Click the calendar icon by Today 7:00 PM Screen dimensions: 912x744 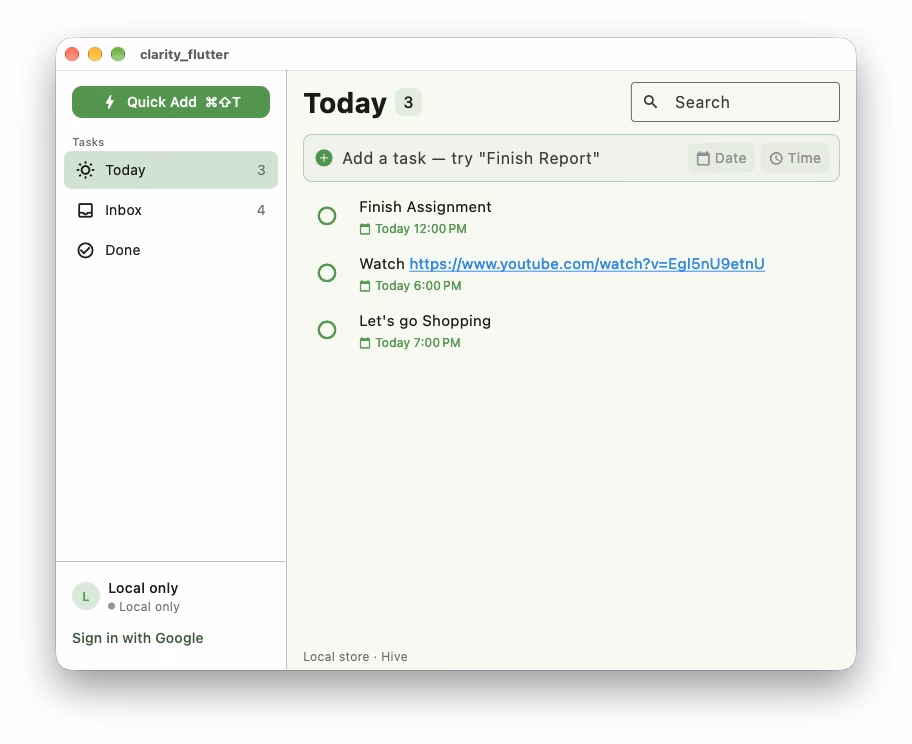(365, 343)
